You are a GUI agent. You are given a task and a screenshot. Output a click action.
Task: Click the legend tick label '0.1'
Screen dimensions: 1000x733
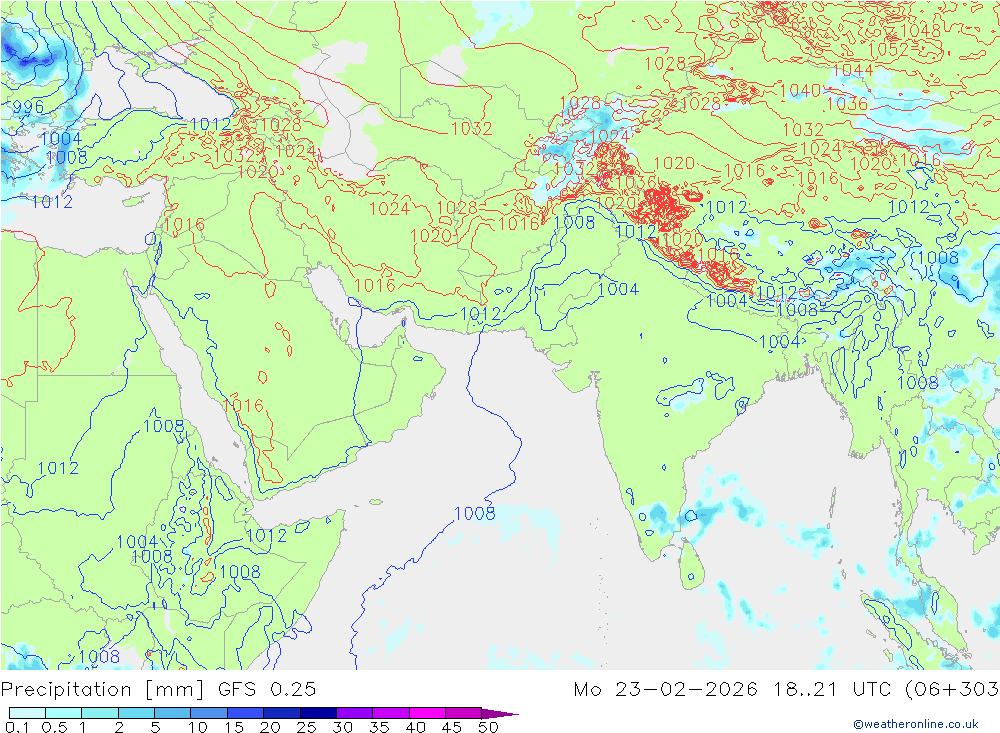point(17,727)
